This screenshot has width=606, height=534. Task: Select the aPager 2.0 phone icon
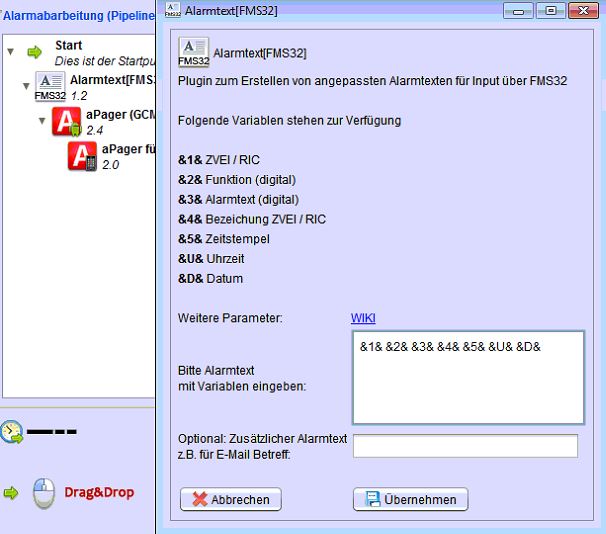[x=83, y=156]
